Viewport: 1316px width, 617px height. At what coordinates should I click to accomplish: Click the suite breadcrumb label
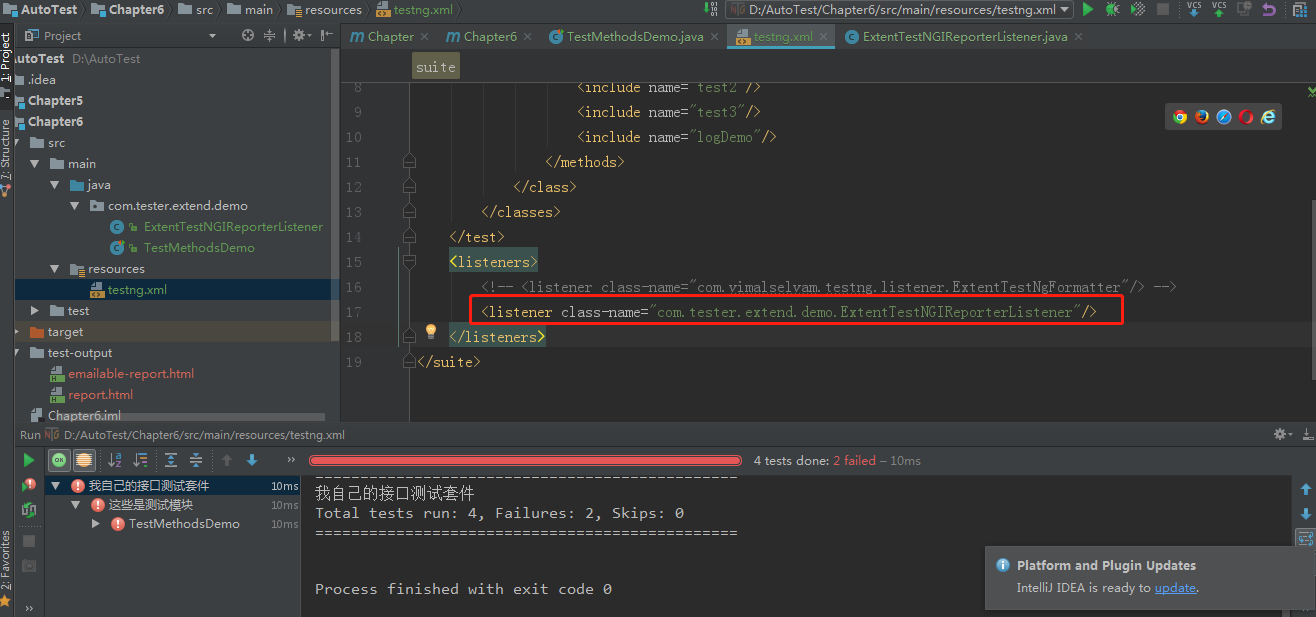tap(436, 67)
